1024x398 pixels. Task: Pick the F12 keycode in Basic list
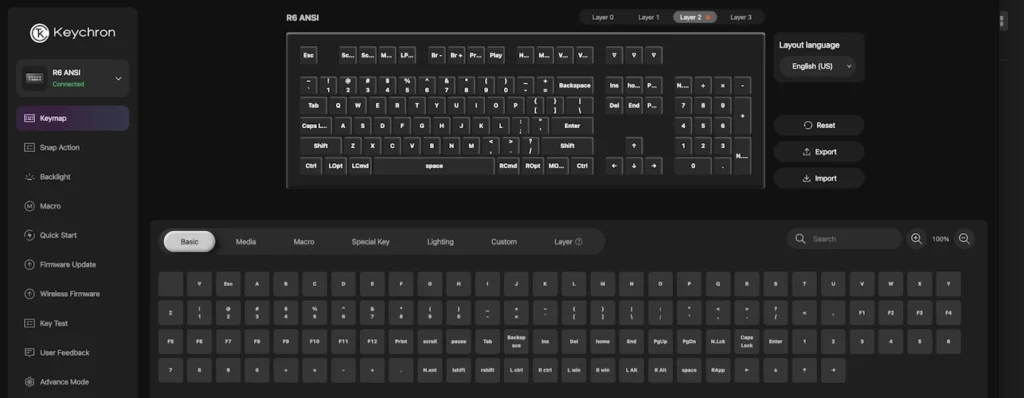point(372,342)
